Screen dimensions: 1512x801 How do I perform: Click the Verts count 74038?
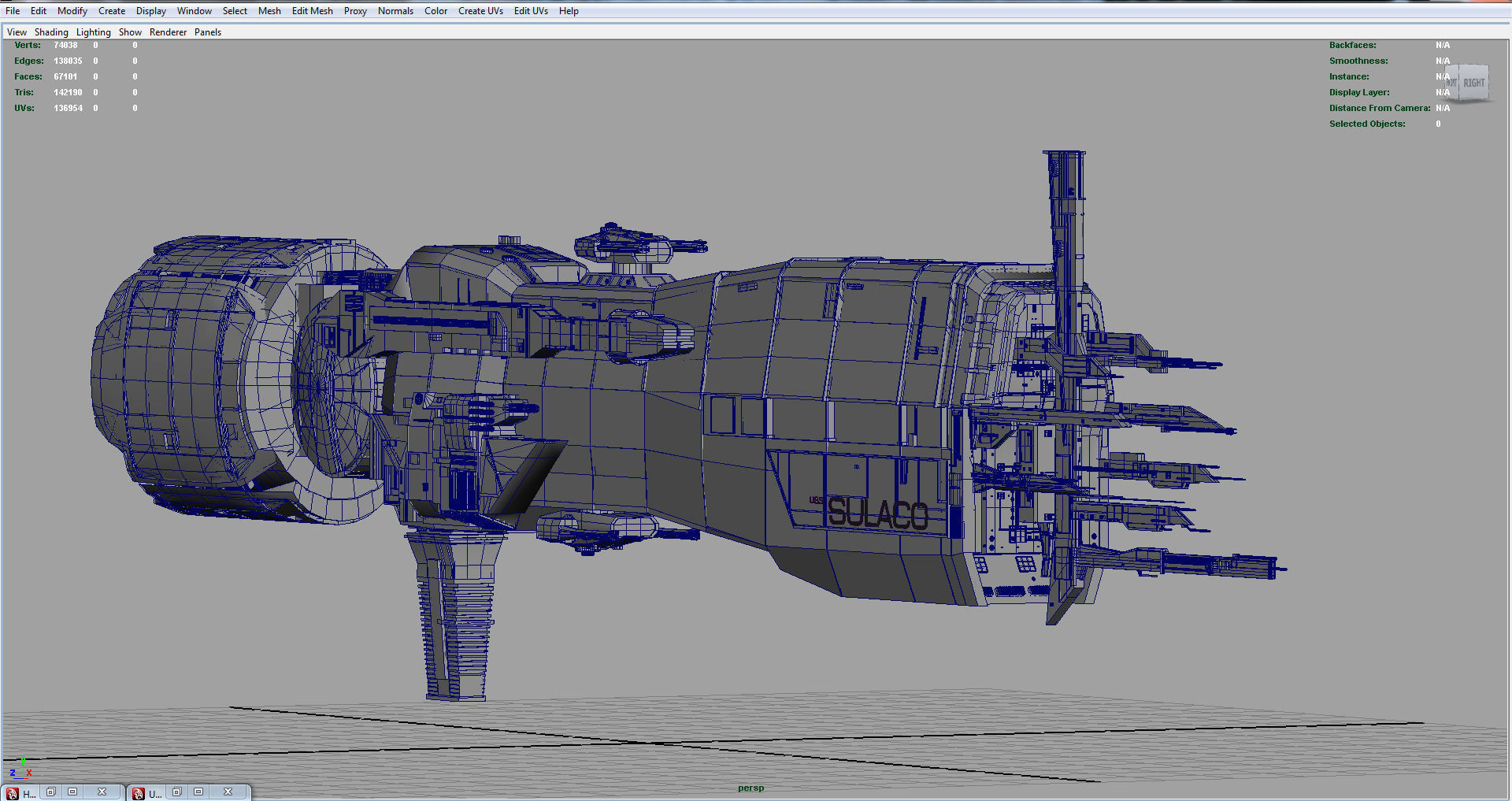(66, 46)
